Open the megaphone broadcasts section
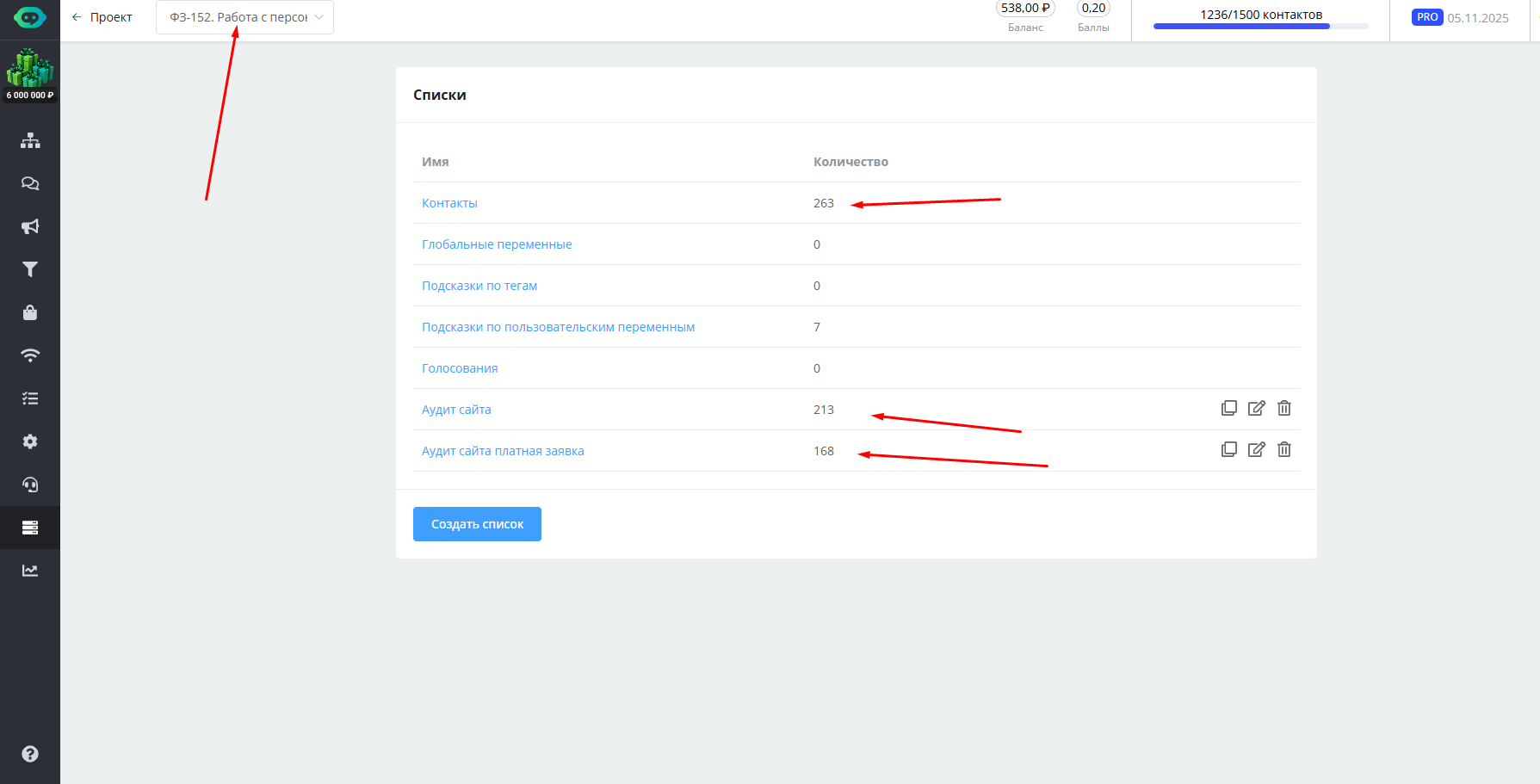The width and height of the screenshot is (1540, 784). 30,226
